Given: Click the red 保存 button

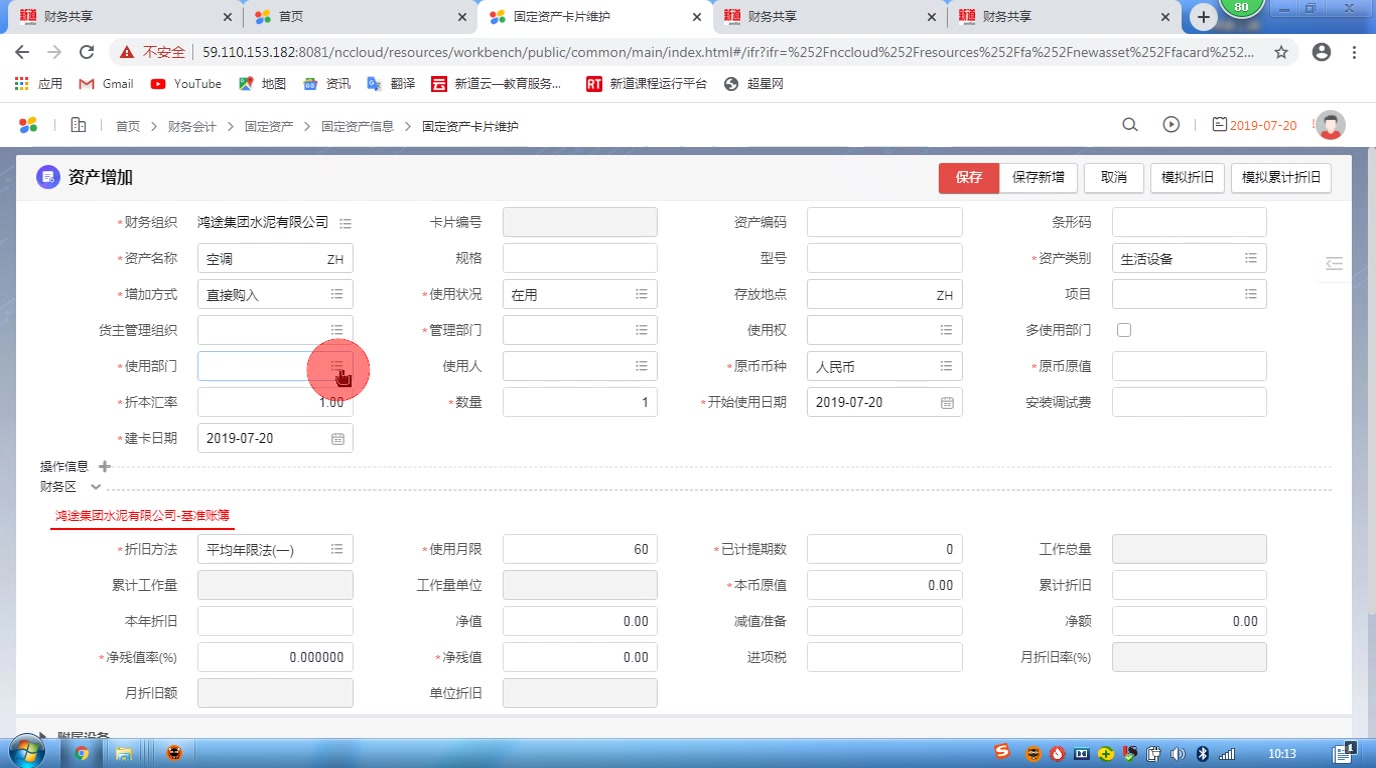Looking at the screenshot, I should 967,177.
